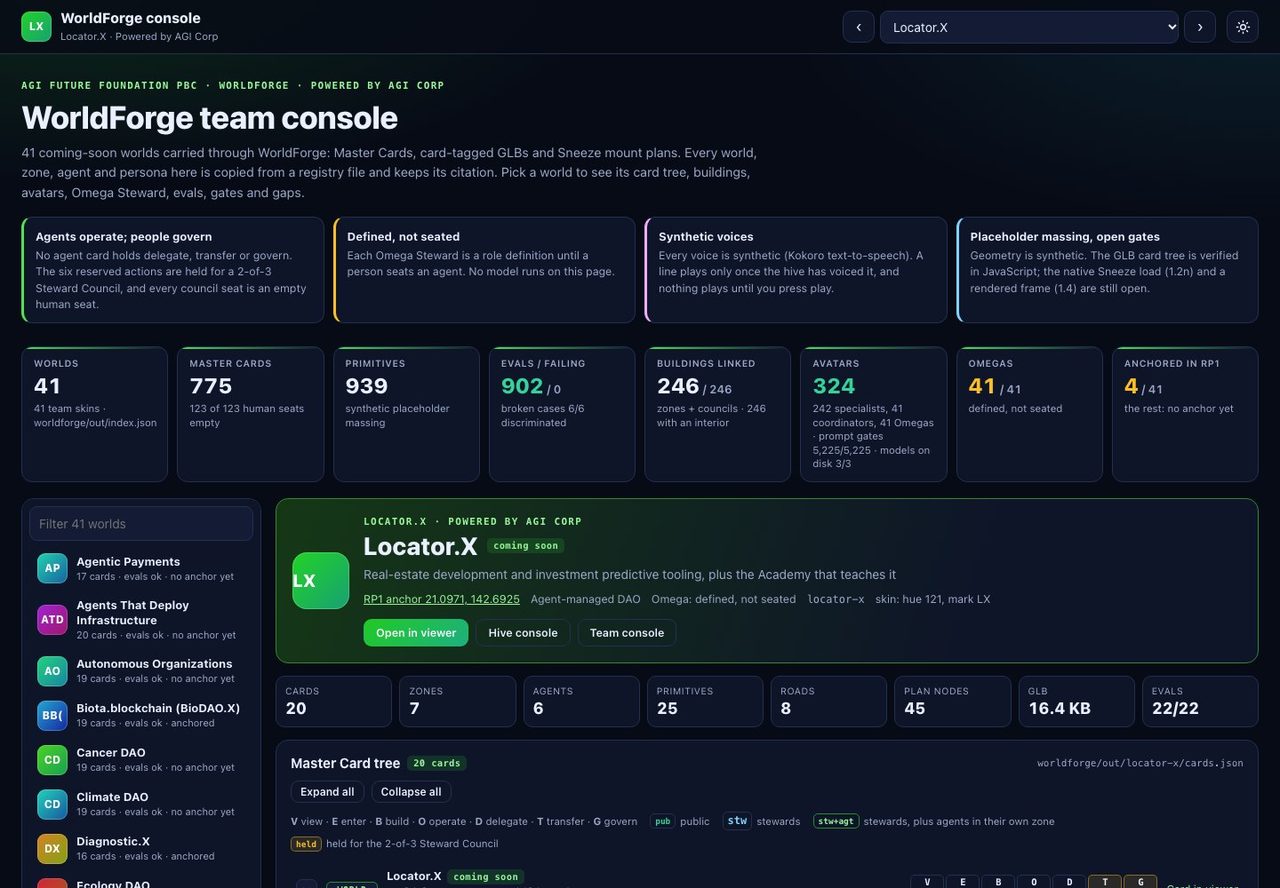
Task: Open Cancer DAO world entry
Action: click(x=141, y=760)
